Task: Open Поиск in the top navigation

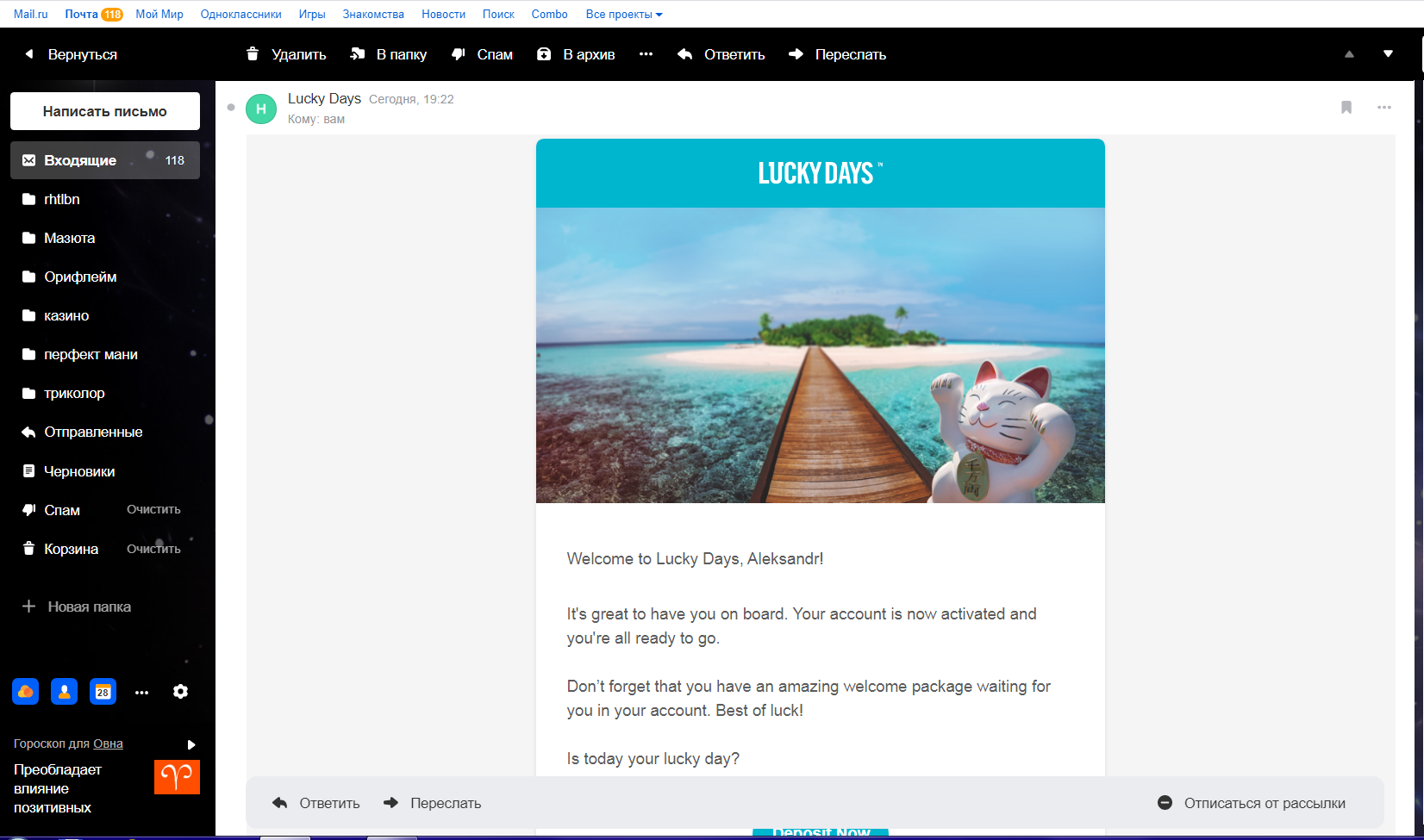Action: [498, 14]
